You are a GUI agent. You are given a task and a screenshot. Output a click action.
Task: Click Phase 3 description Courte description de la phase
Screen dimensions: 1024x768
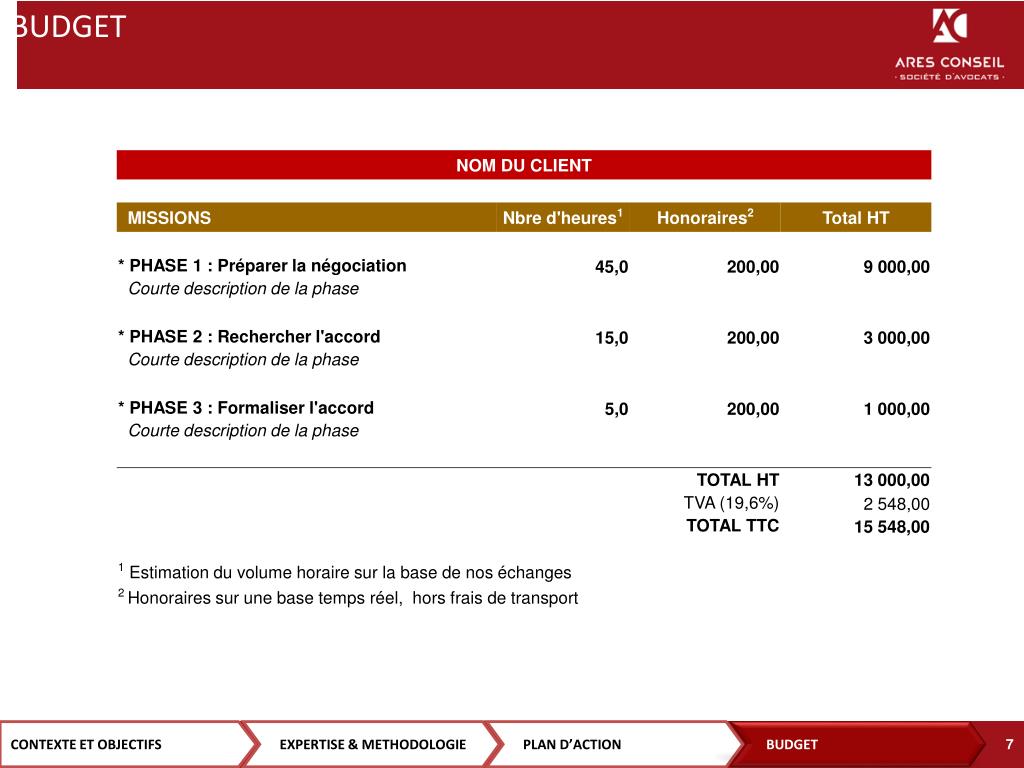244,431
